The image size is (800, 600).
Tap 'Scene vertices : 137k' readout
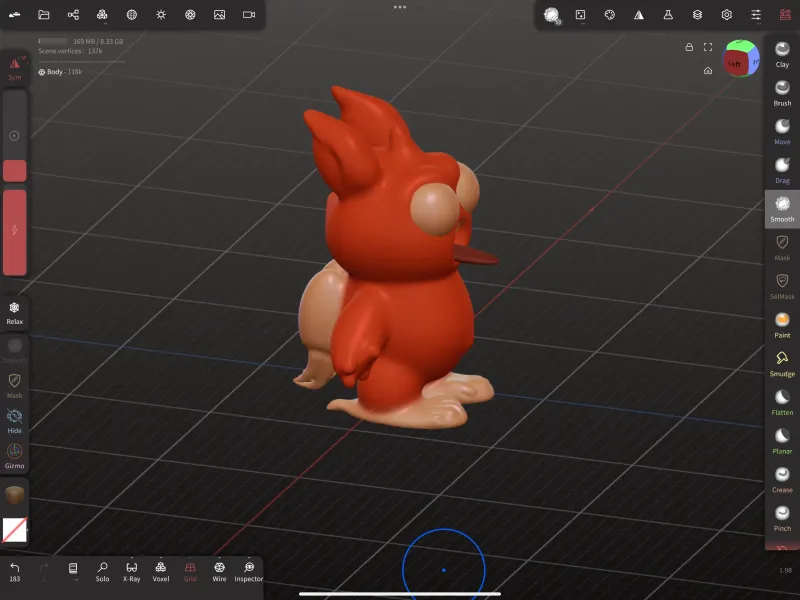pos(70,51)
